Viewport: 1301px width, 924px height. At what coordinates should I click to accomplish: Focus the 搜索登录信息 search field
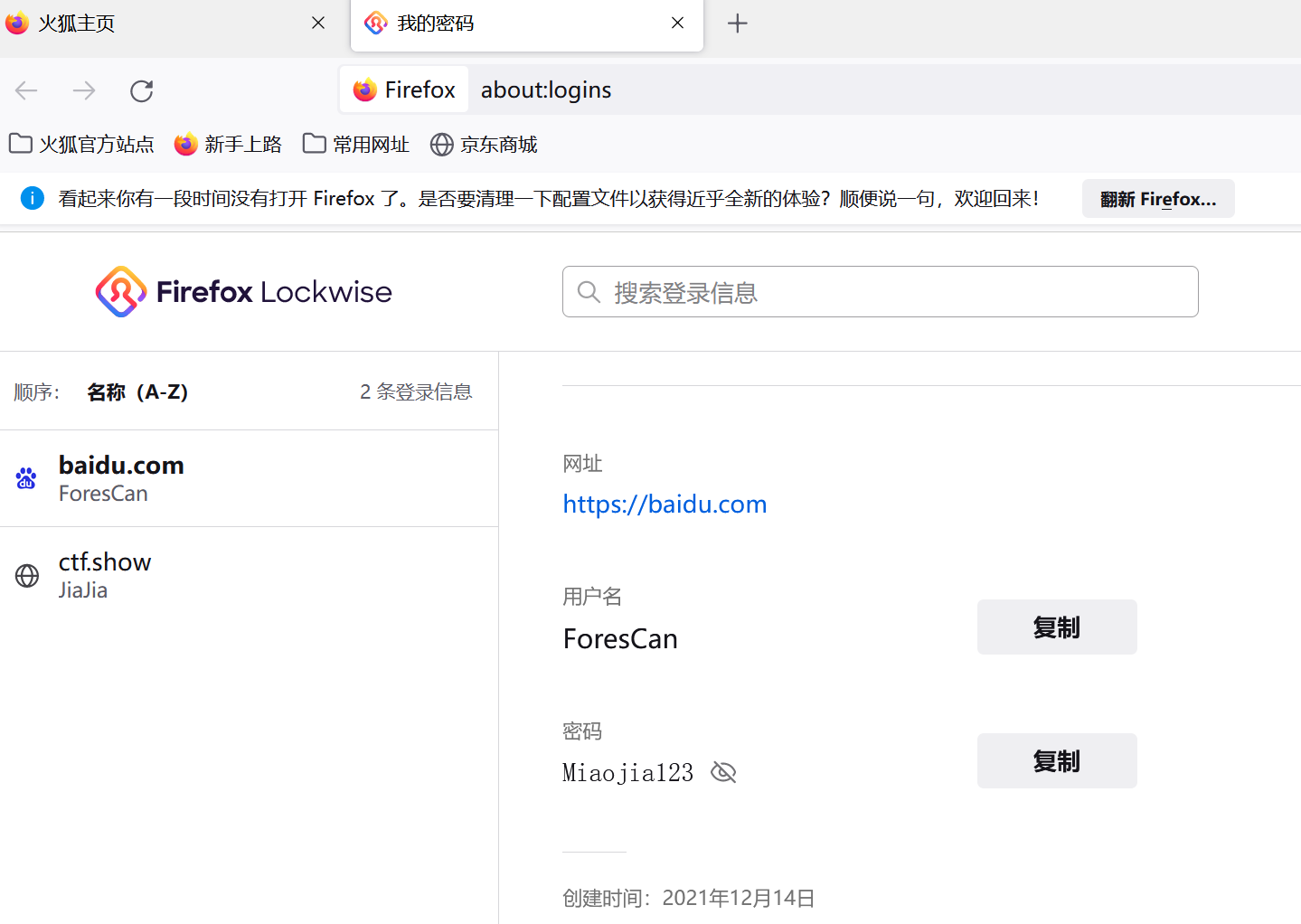pyautogui.click(x=881, y=292)
